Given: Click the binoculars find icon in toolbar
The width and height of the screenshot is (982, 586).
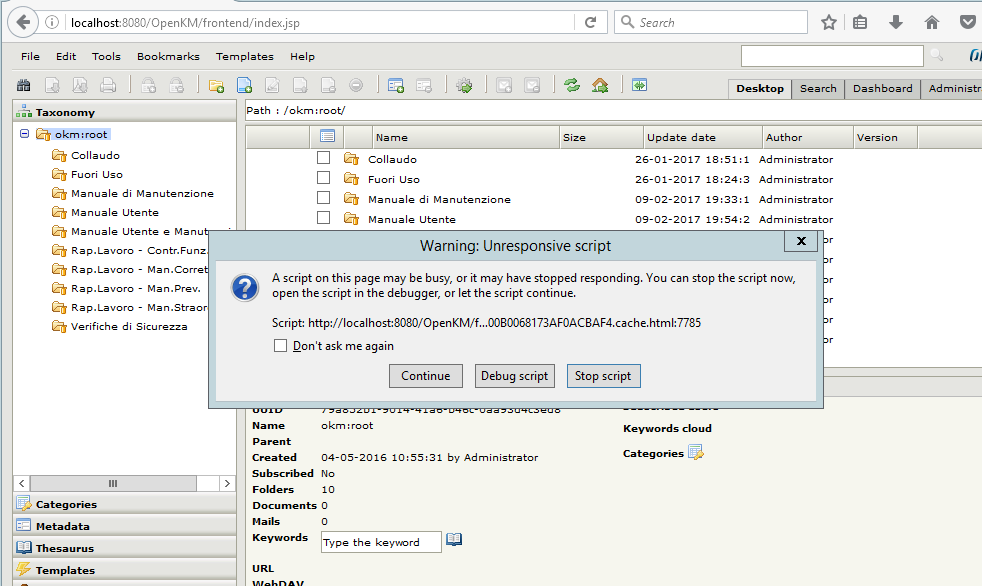Looking at the screenshot, I should click(x=23, y=86).
